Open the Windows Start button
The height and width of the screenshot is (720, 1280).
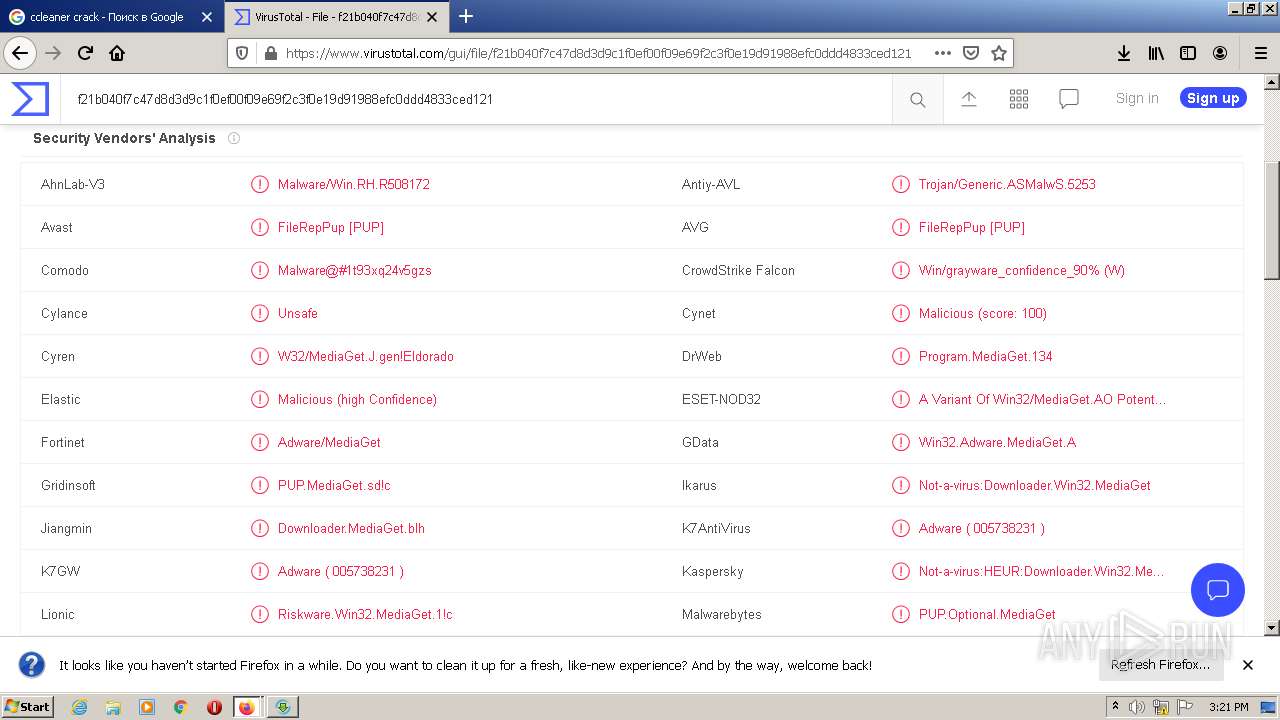pyautogui.click(x=28, y=706)
